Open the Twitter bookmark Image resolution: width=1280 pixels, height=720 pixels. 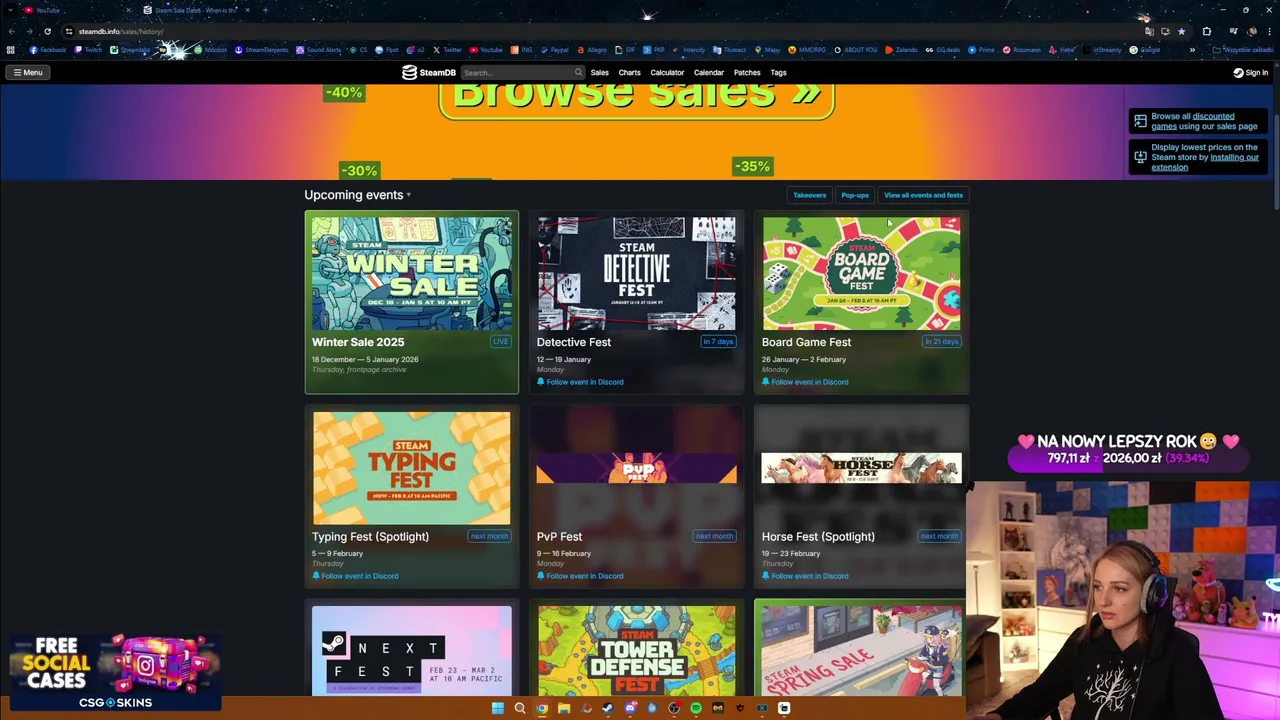pos(448,50)
